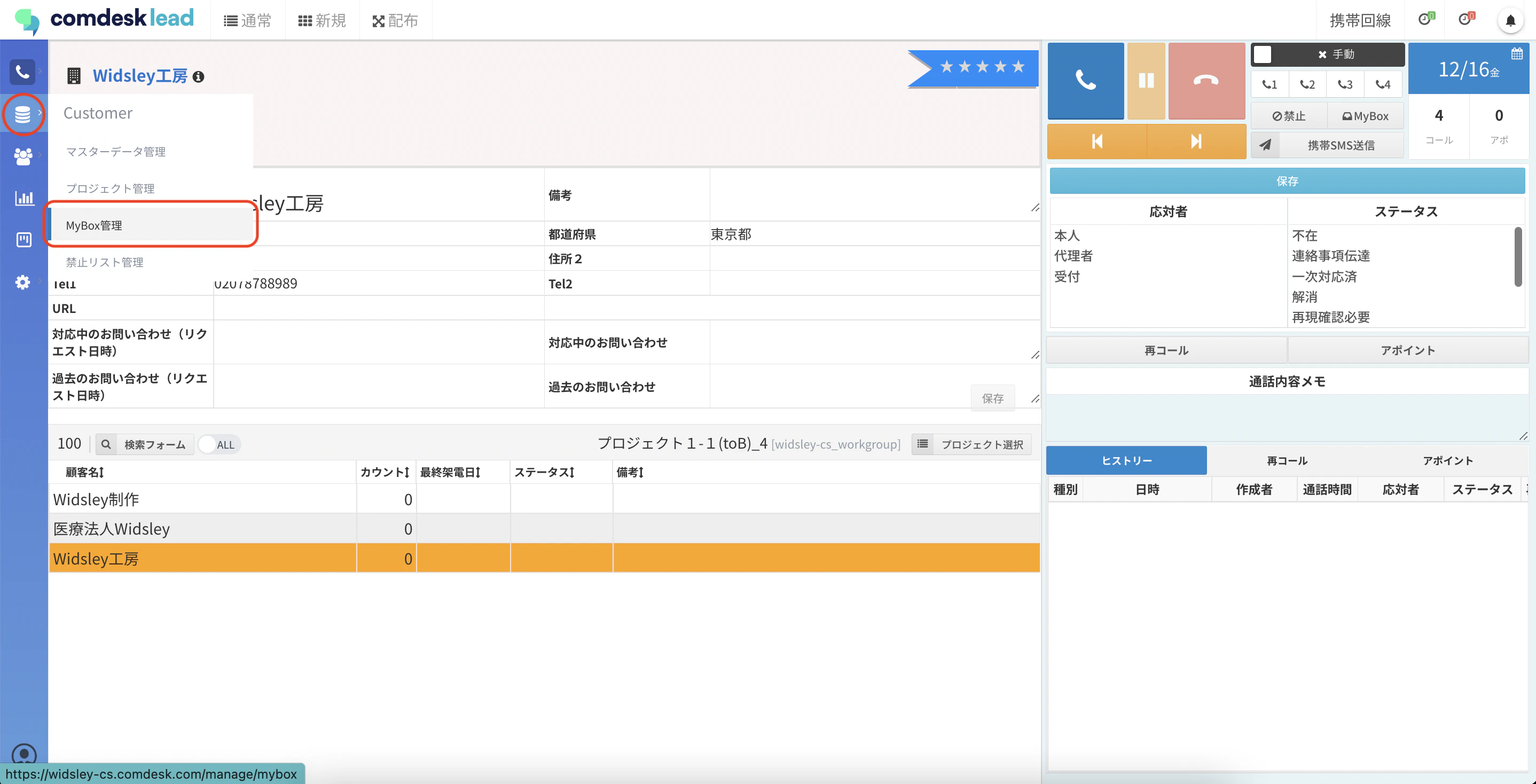Open MyBox管理 menu item
Viewport: 1536px width, 784px height.
[152, 225]
